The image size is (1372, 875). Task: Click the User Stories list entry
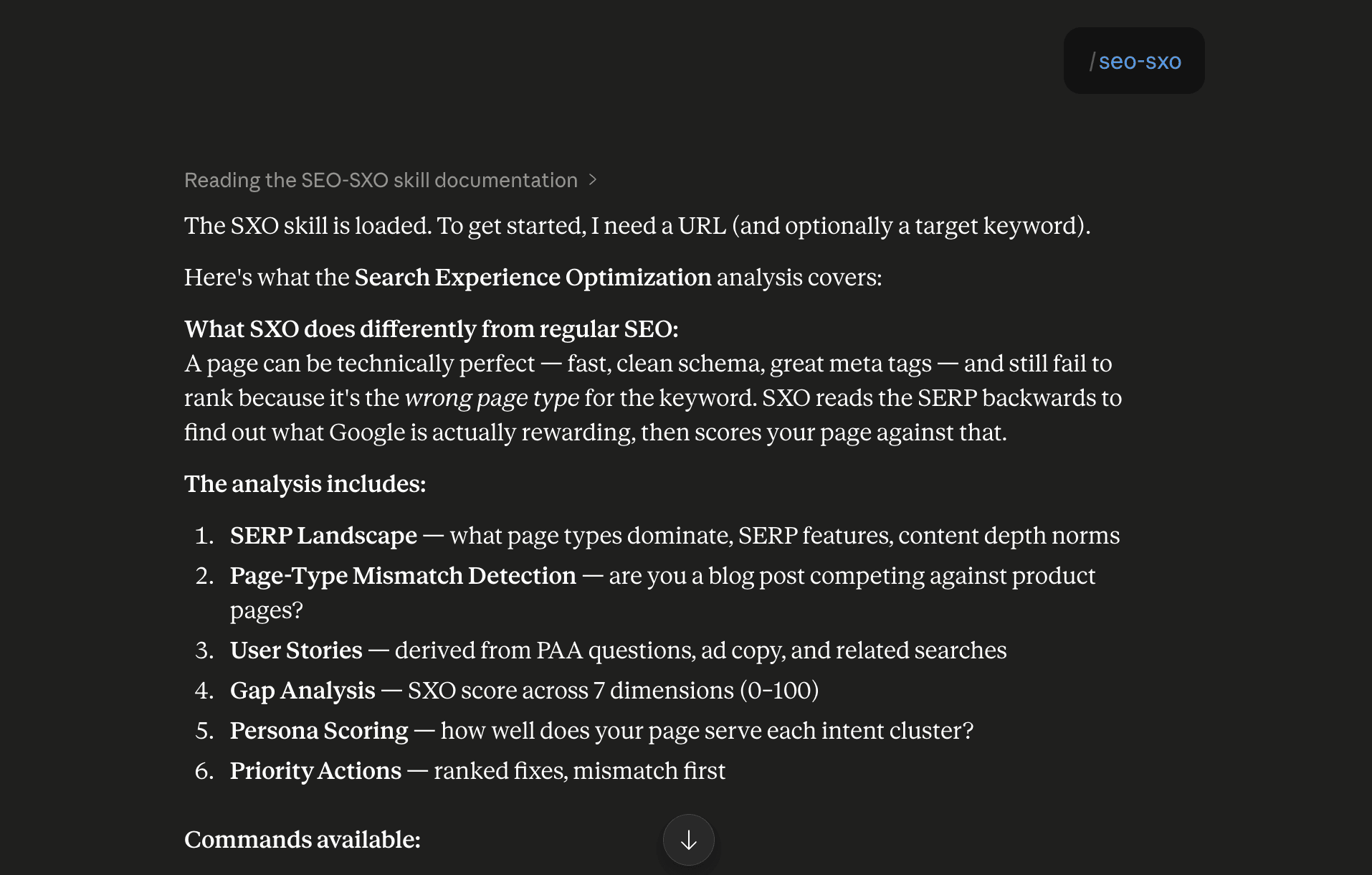tap(618, 651)
